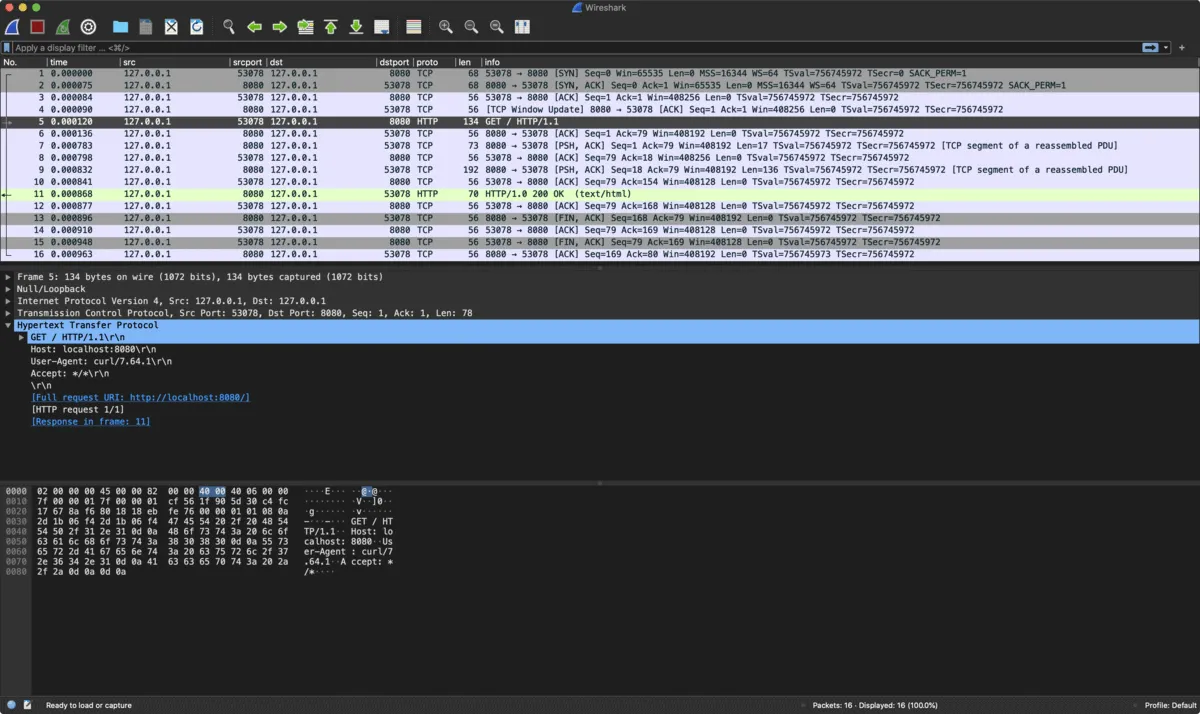Toggle auto-scroll during live capture

coord(381,27)
